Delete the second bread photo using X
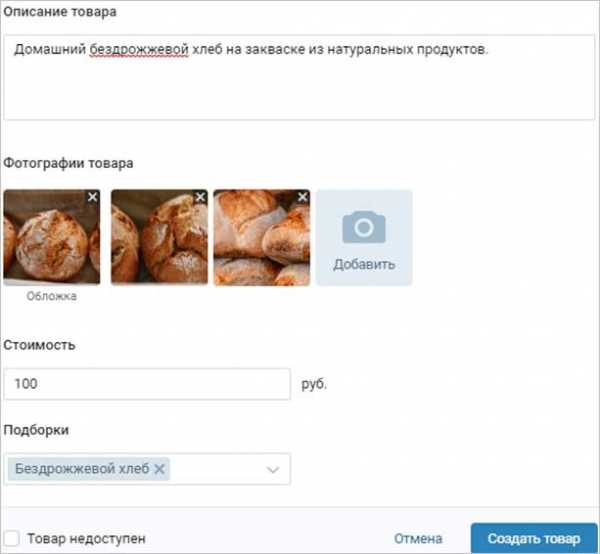This screenshot has height=554, width=600. coord(200,197)
